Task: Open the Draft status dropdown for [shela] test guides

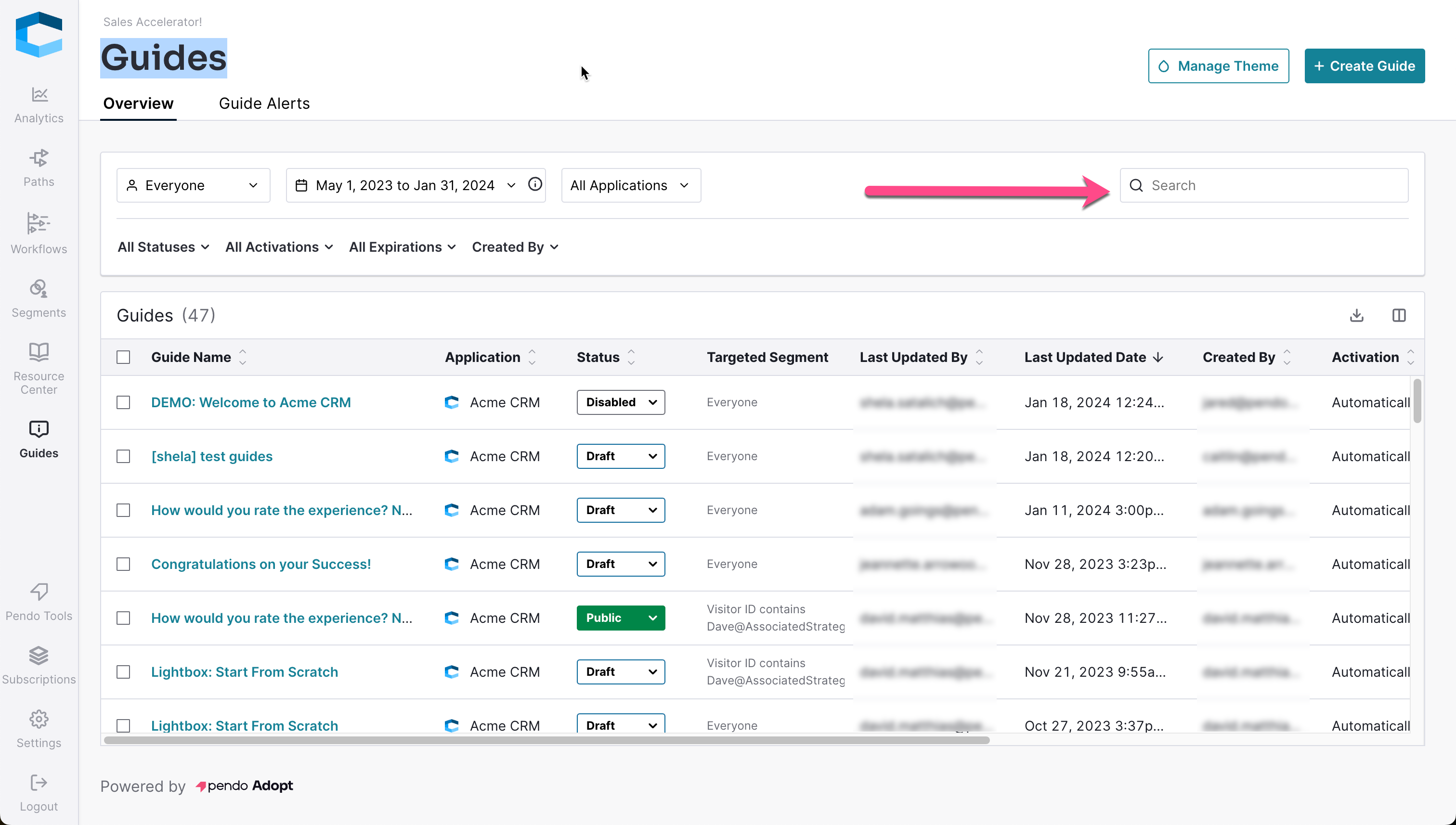Action: (621, 456)
